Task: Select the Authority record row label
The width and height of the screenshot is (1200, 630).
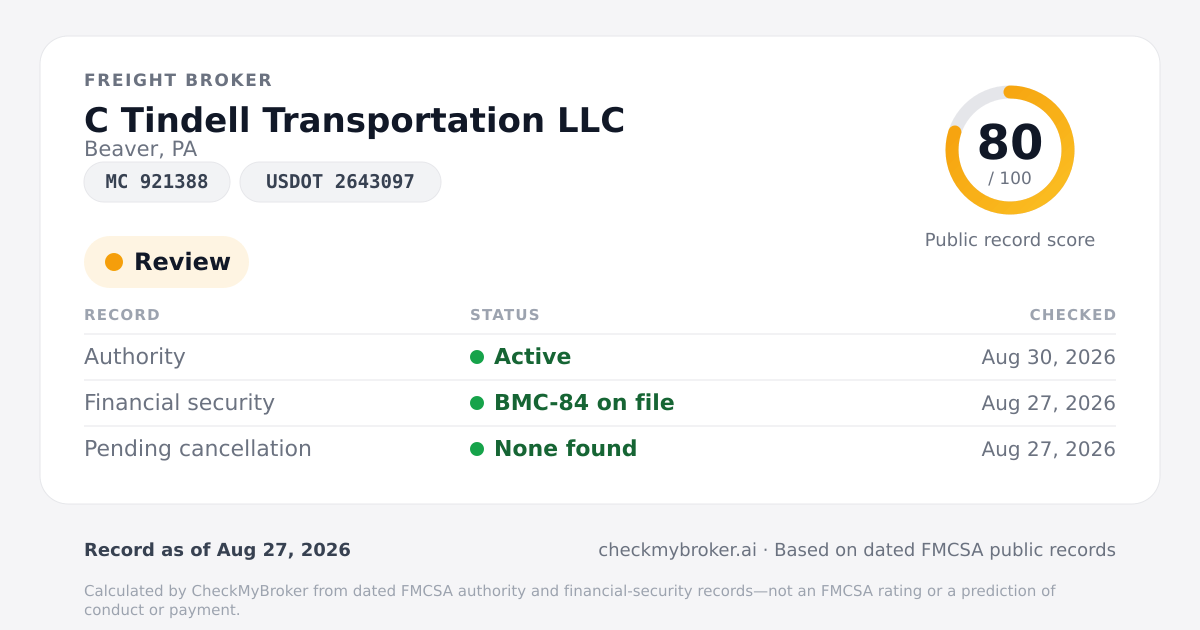Action: coord(135,357)
